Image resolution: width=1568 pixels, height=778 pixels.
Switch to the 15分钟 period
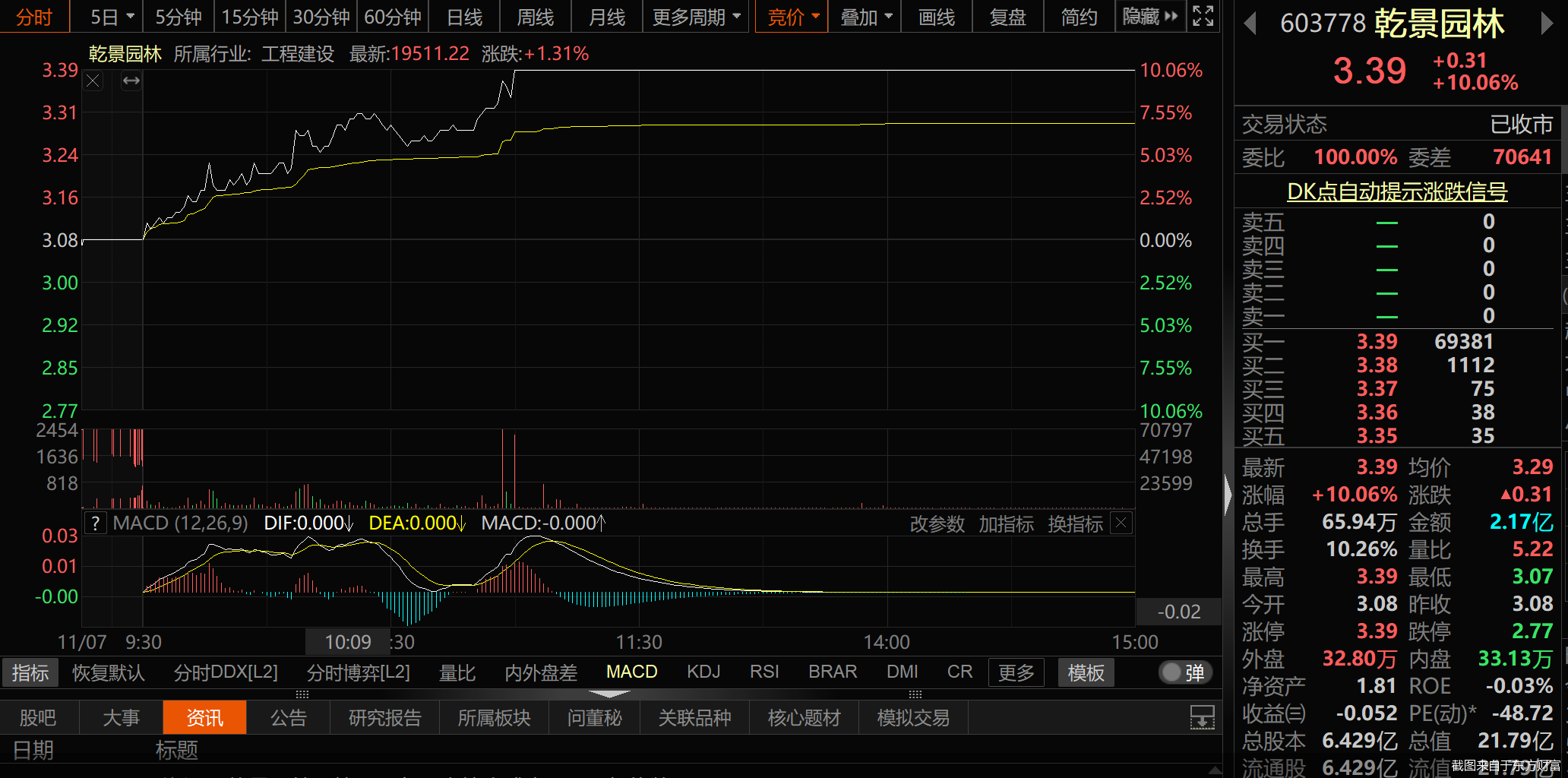tap(250, 17)
